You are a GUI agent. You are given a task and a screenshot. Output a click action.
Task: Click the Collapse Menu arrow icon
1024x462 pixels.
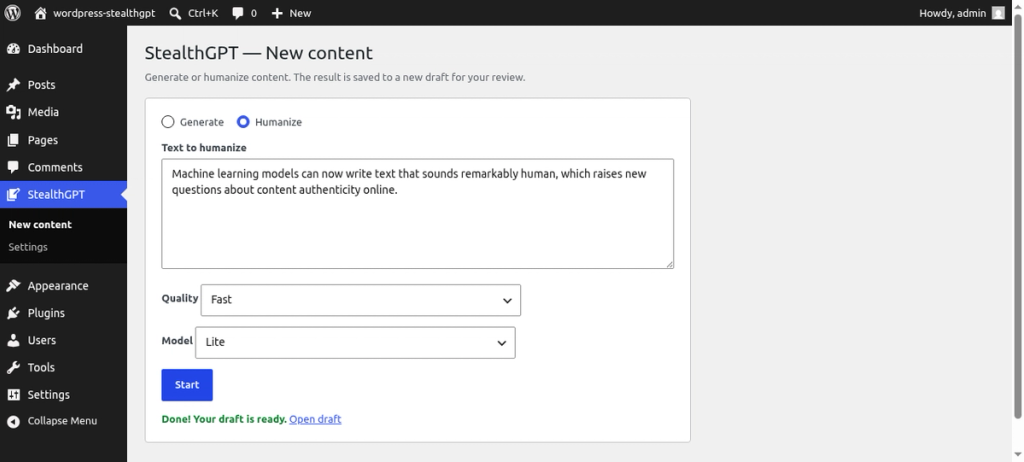click(13, 421)
